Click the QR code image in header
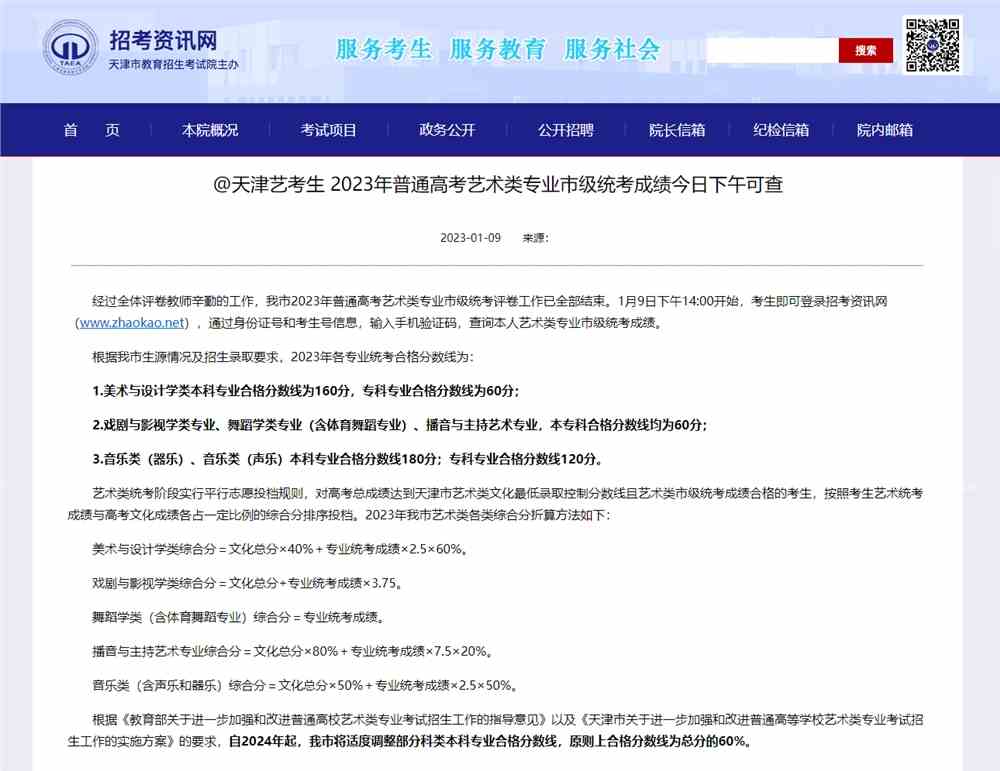The image size is (1000, 771). point(932,45)
